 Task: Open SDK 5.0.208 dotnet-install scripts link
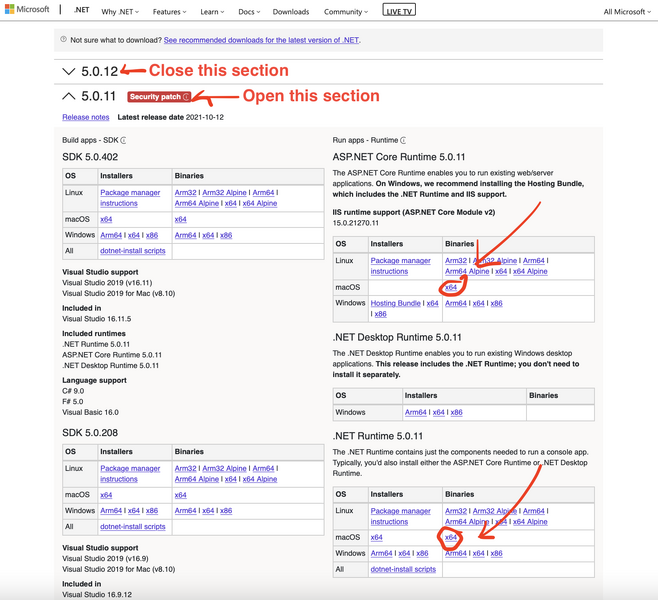coord(133,527)
